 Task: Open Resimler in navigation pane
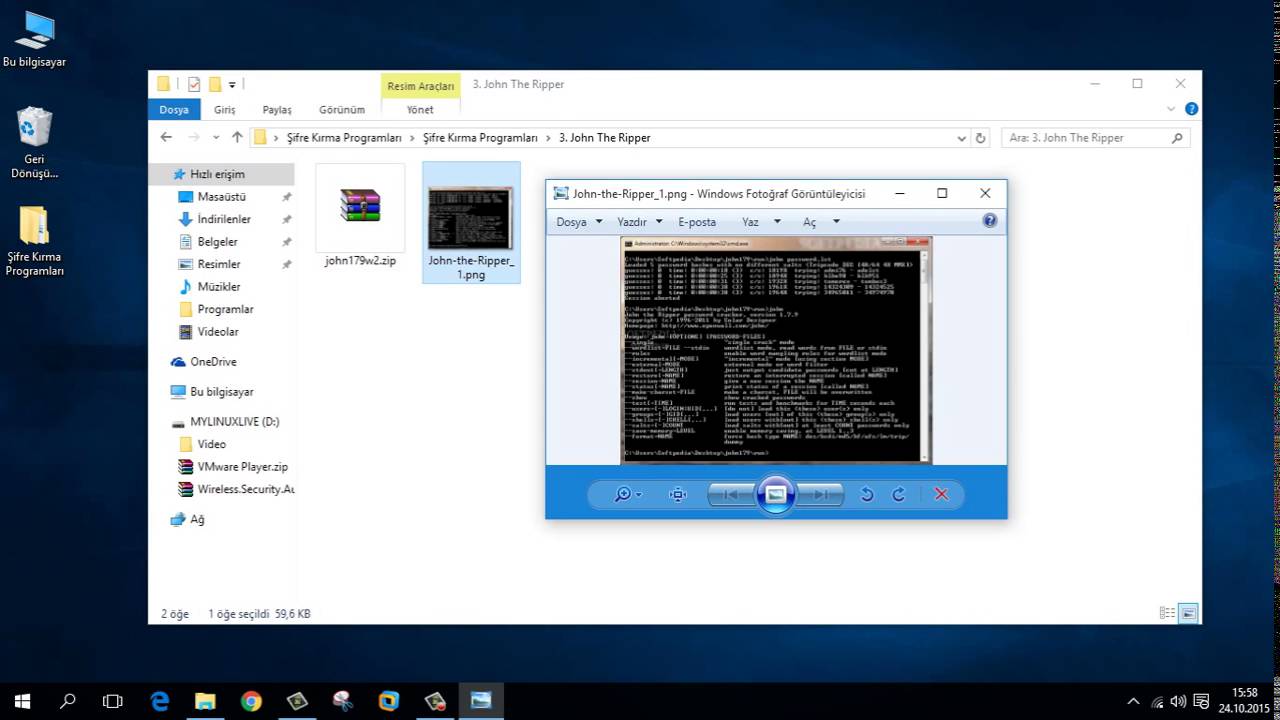tap(219, 264)
